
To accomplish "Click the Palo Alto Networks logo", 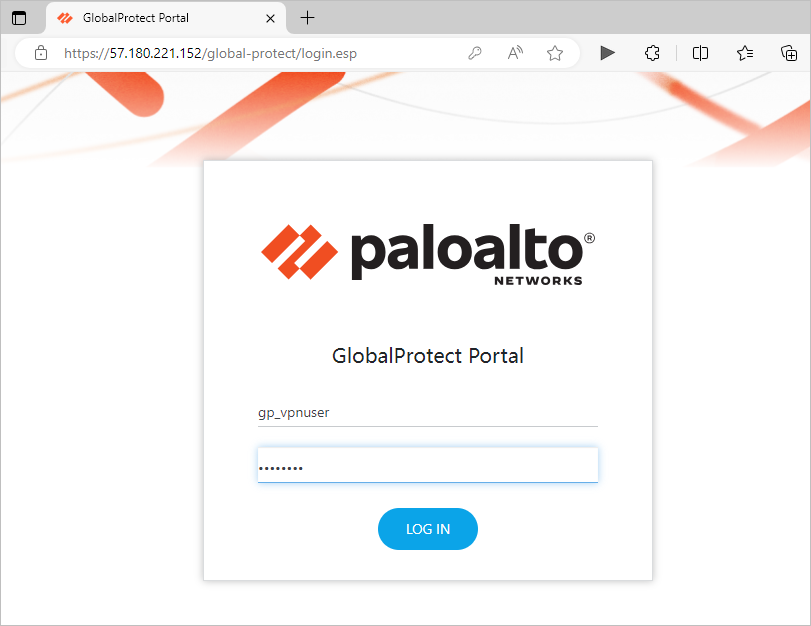I will tap(428, 254).
